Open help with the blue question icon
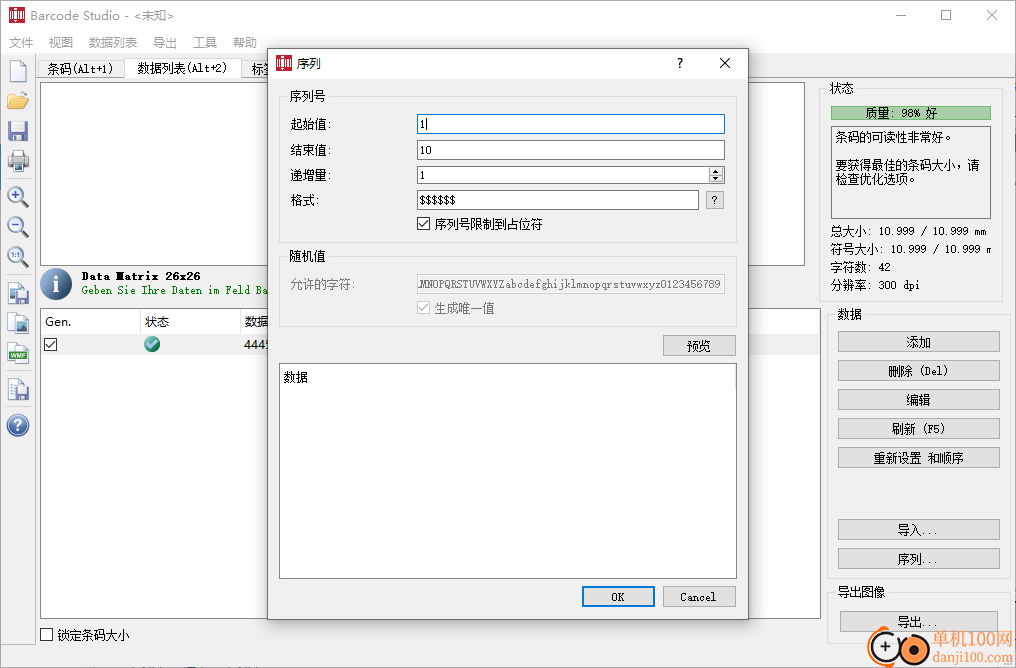1016x668 pixels. pos(17,426)
